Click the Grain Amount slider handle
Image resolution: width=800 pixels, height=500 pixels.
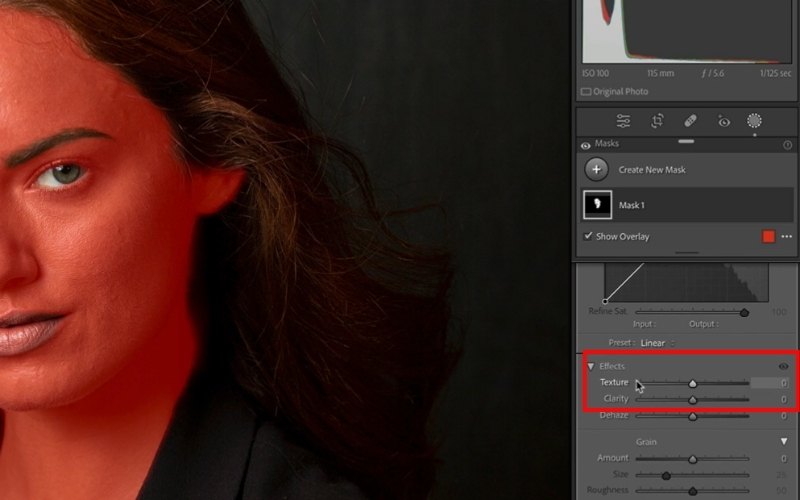pyautogui.click(x=692, y=459)
